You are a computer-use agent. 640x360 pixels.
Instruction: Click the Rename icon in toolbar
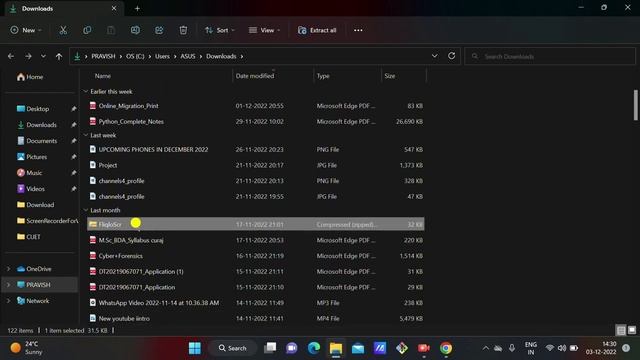coord(135,30)
